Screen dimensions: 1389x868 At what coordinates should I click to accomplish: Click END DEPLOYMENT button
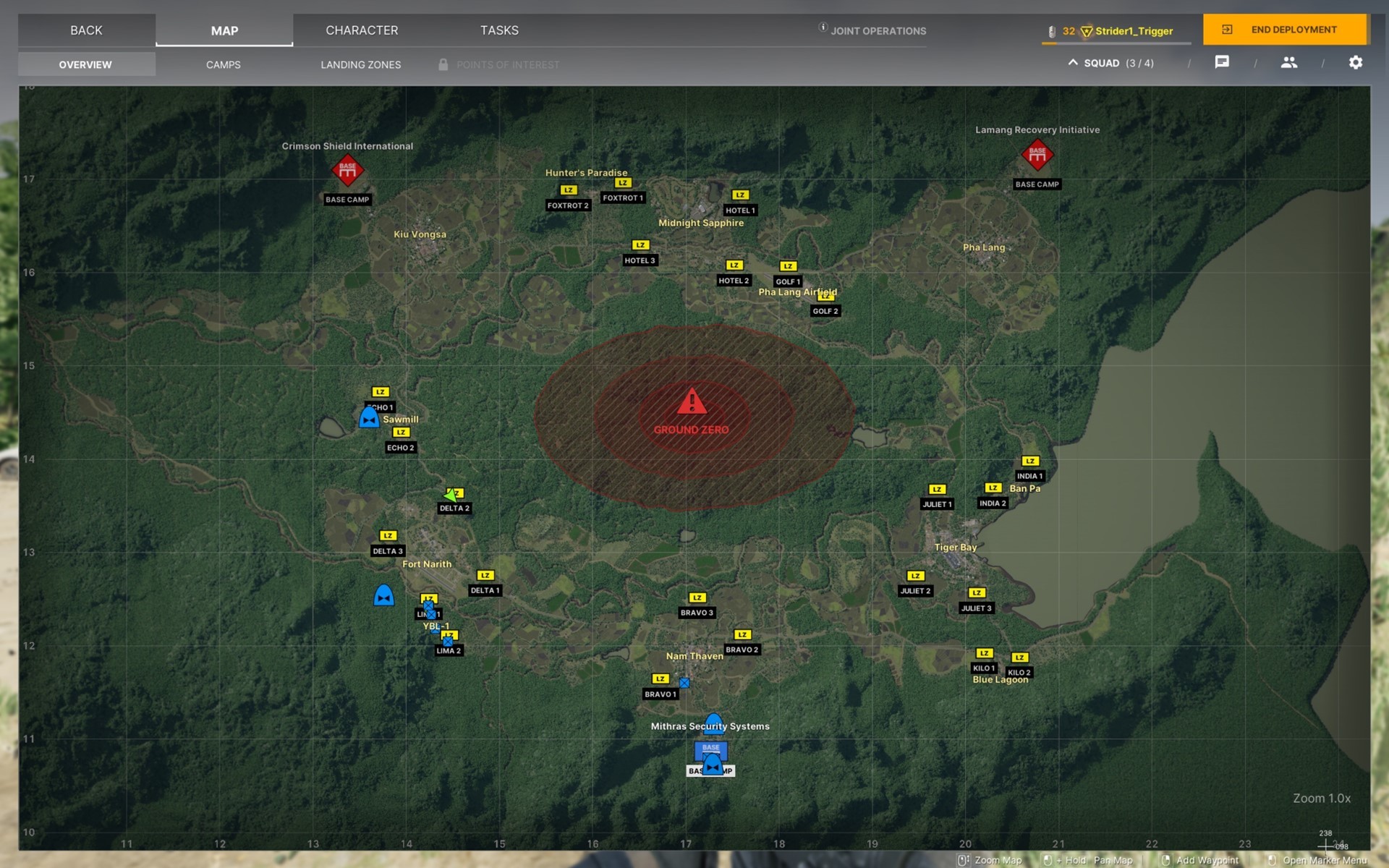[x=1285, y=30]
